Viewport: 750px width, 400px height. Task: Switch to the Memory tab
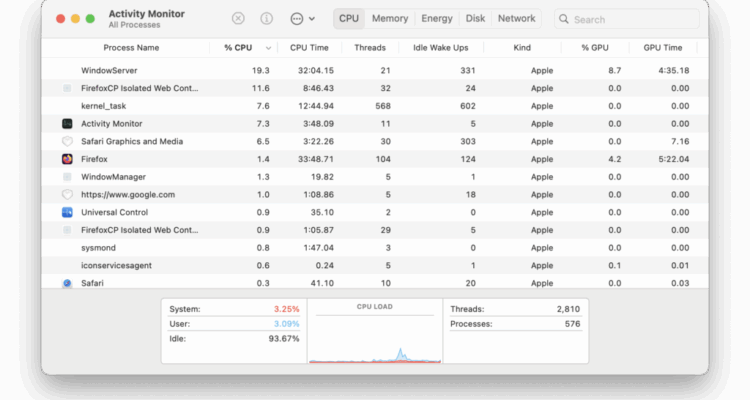[x=390, y=19]
